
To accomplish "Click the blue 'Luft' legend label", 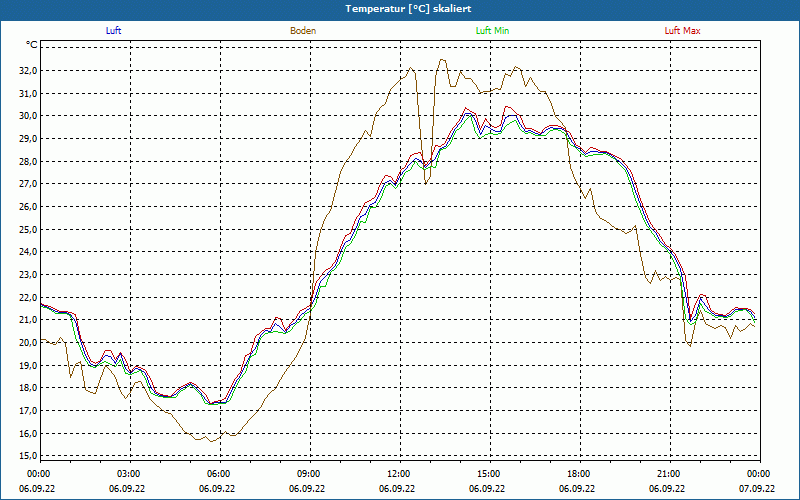I will click(x=113, y=31).
